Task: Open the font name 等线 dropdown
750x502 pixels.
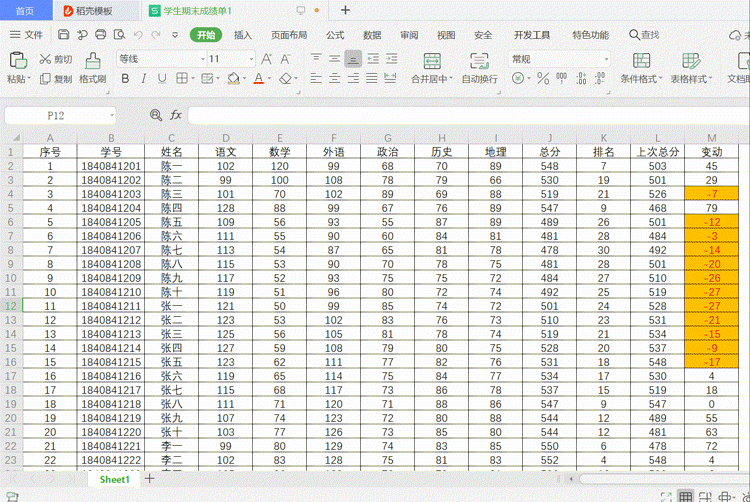Action: tap(203, 59)
